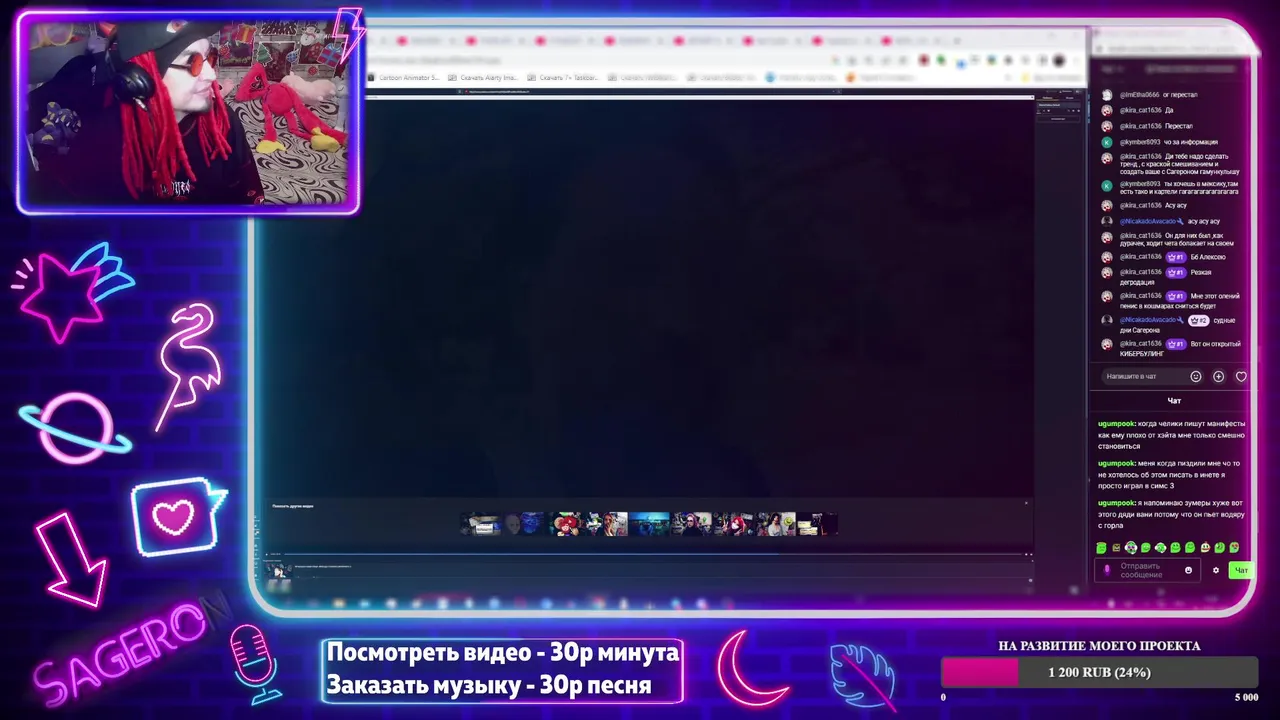
Task: Click the emoji smiley icon in upper chat input
Action: (x=1196, y=377)
